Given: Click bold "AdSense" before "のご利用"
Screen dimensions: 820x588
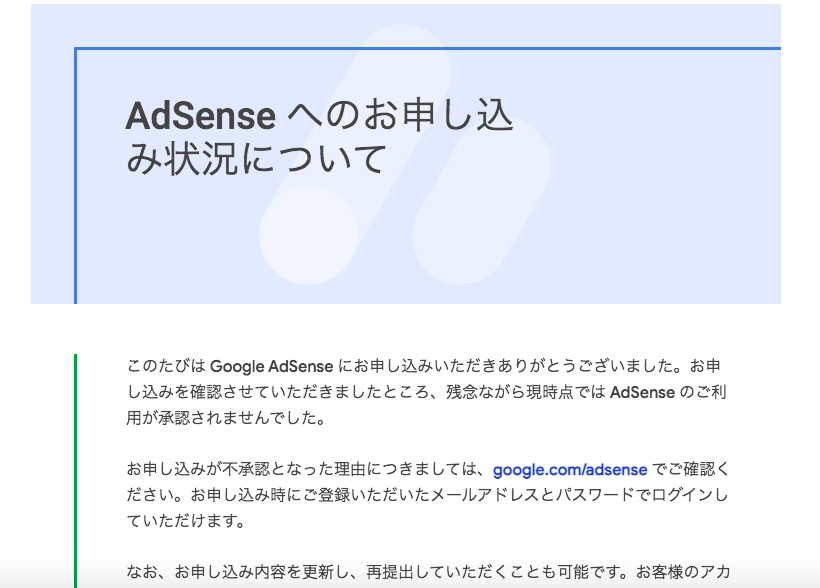Looking at the screenshot, I should coord(642,392).
